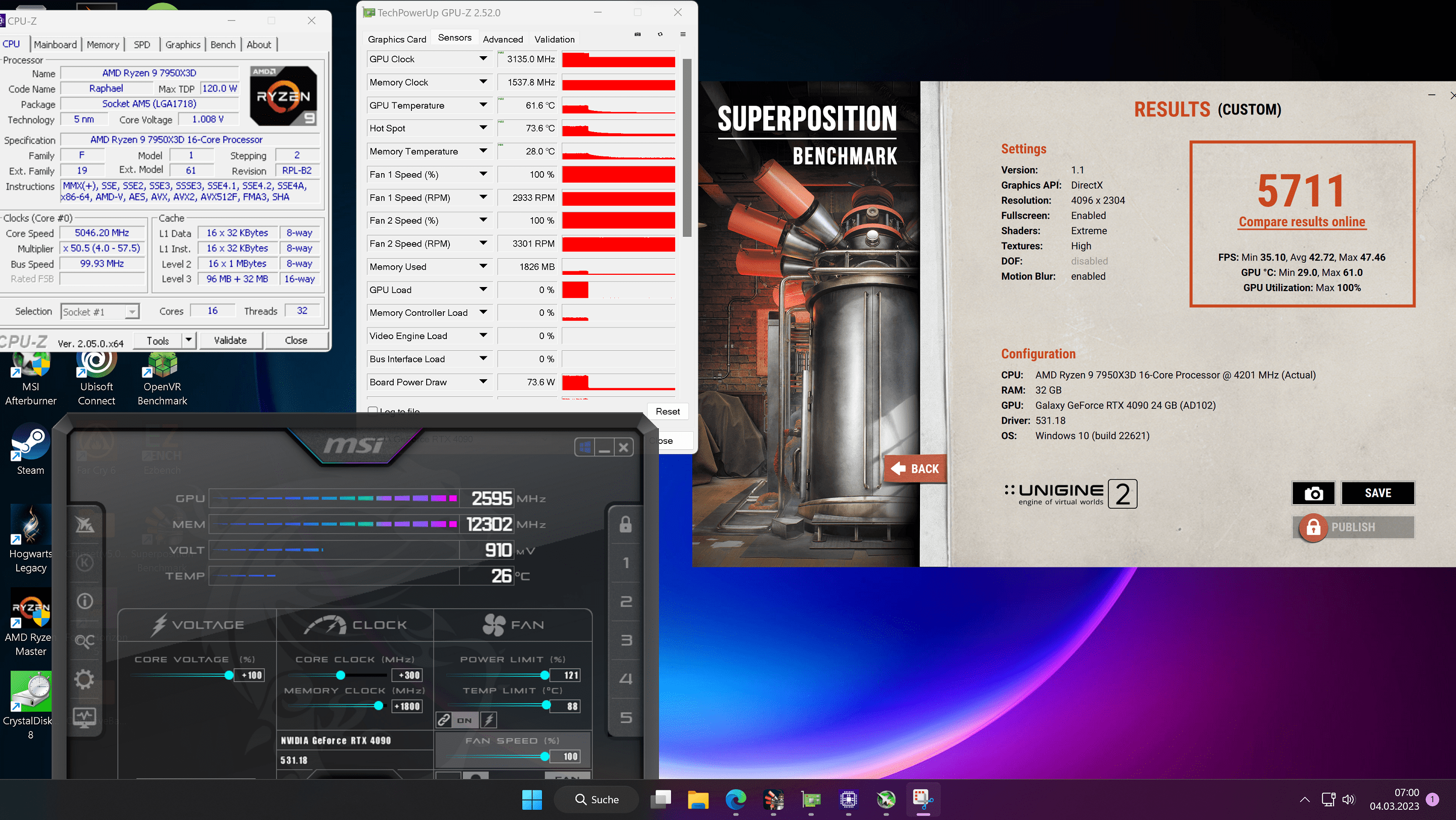Click the Core Clock +300 value field
Viewport: 1456px width, 820px height.
point(407,675)
